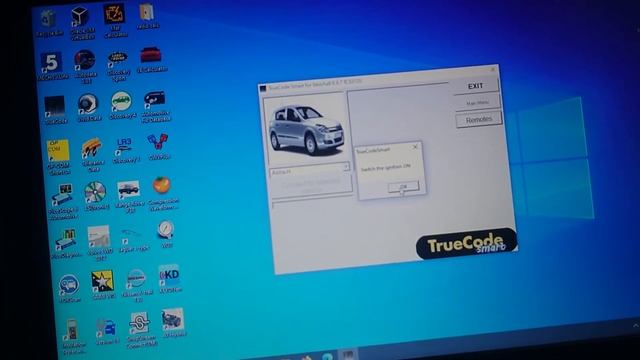Click the Remotes button in TrueCode
Viewport: 640px width, 360px height.
(479, 120)
